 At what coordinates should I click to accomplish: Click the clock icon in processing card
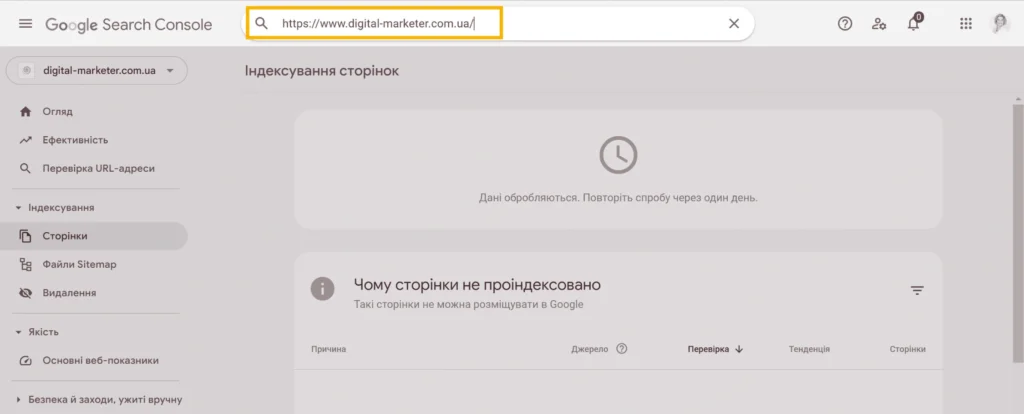coord(618,155)
